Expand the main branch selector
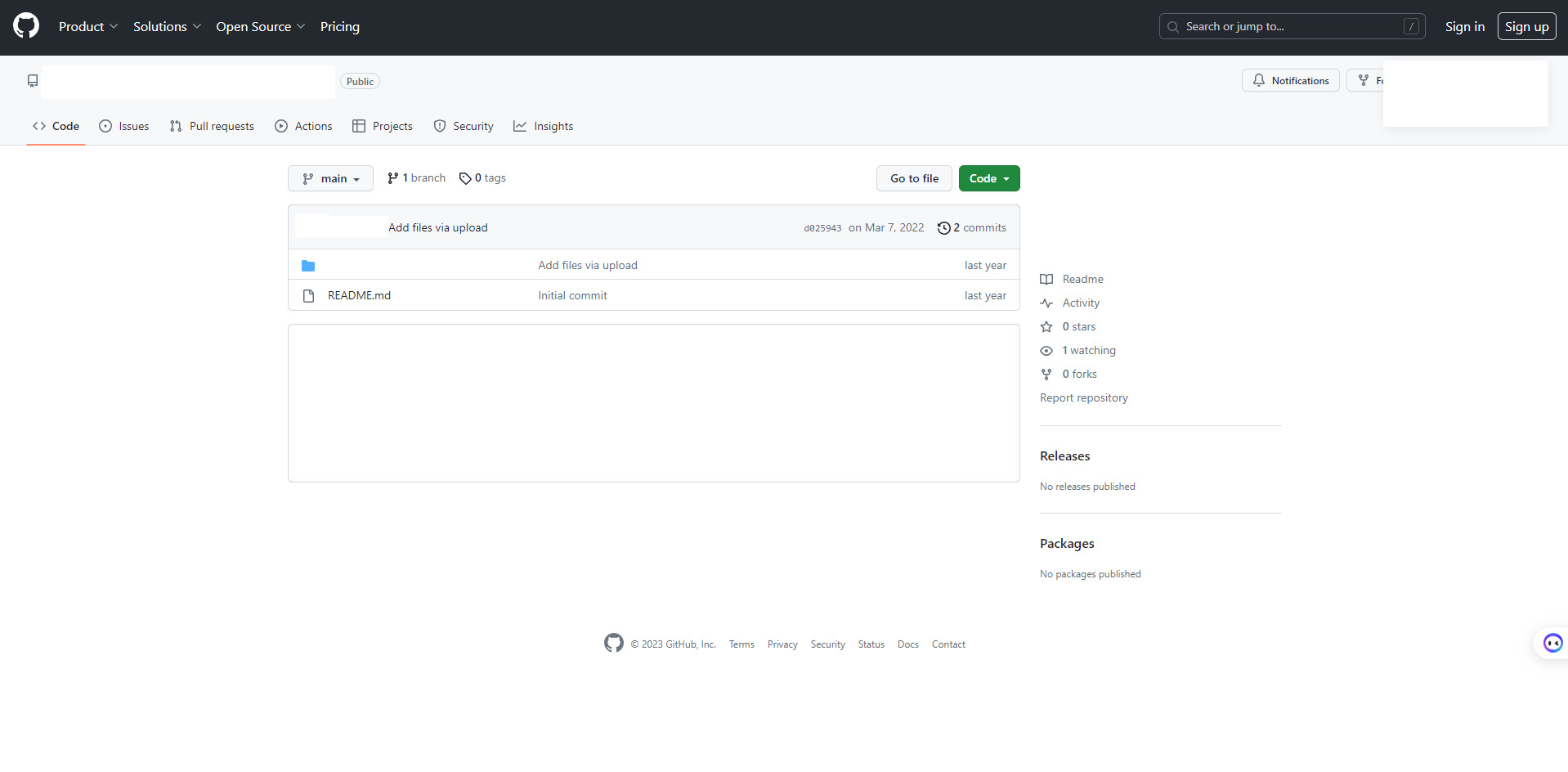 (330, 178)
